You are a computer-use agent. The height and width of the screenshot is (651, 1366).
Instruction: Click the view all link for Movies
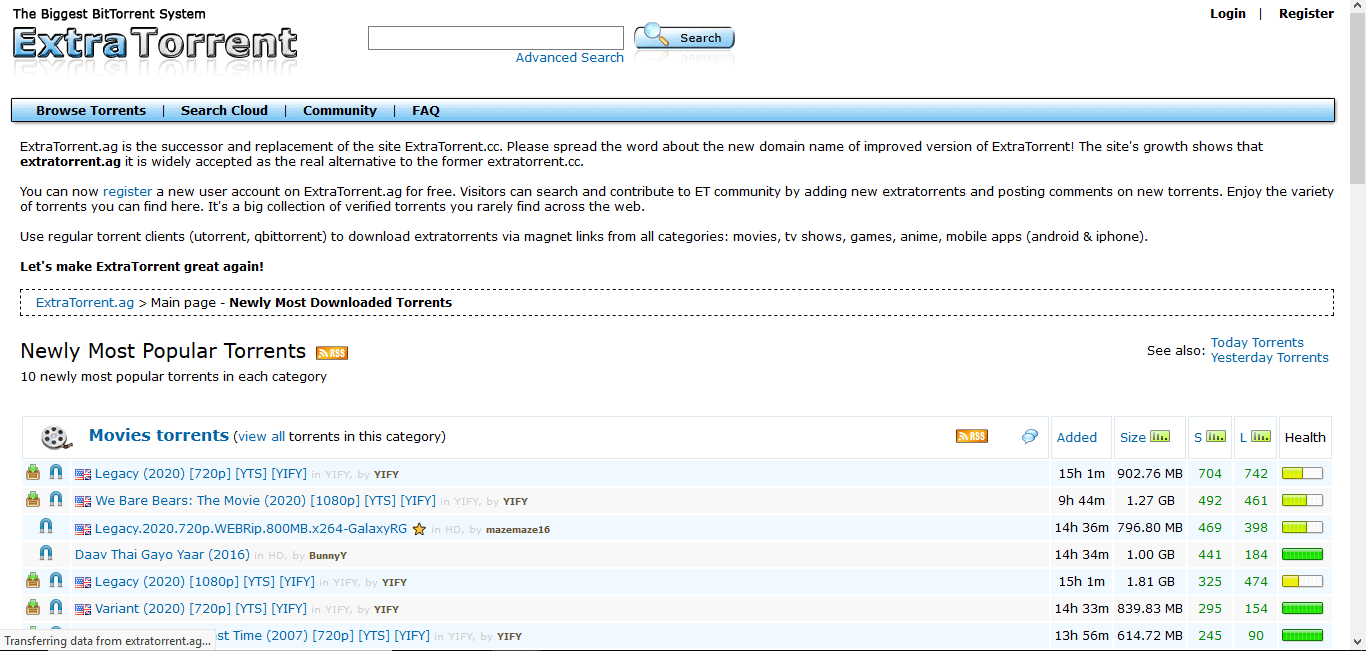click(261, 437)
